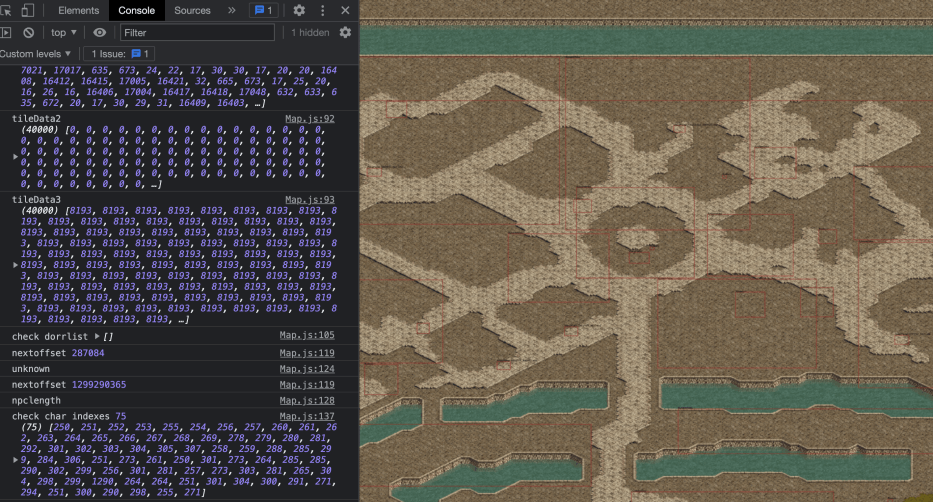Expand the tileData2 array
This screenshot has height=502, width=933.
click(15, 156)
